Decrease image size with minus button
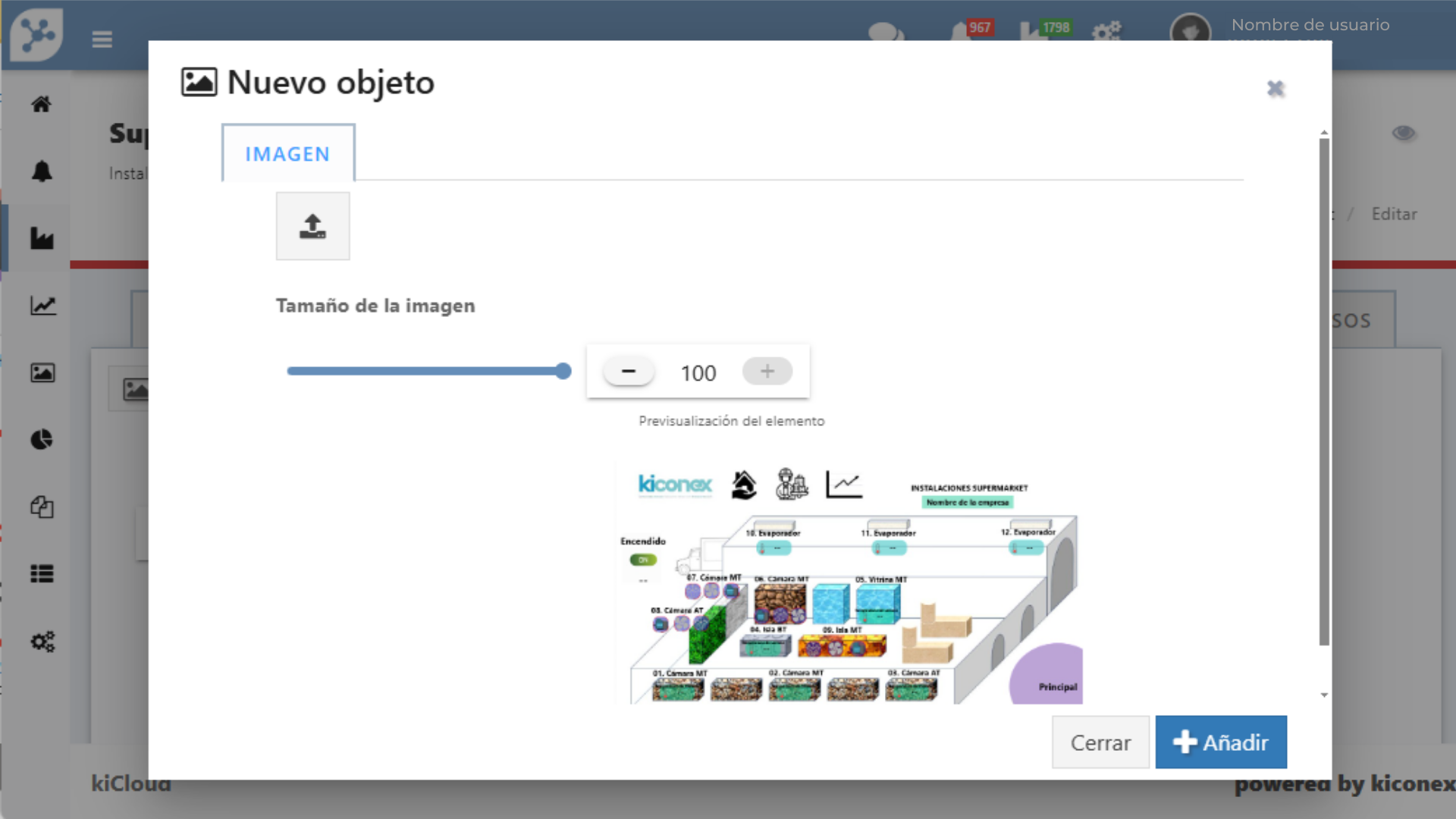The height and width of the screenshot is (819, 1456). (x=628, y=372)
